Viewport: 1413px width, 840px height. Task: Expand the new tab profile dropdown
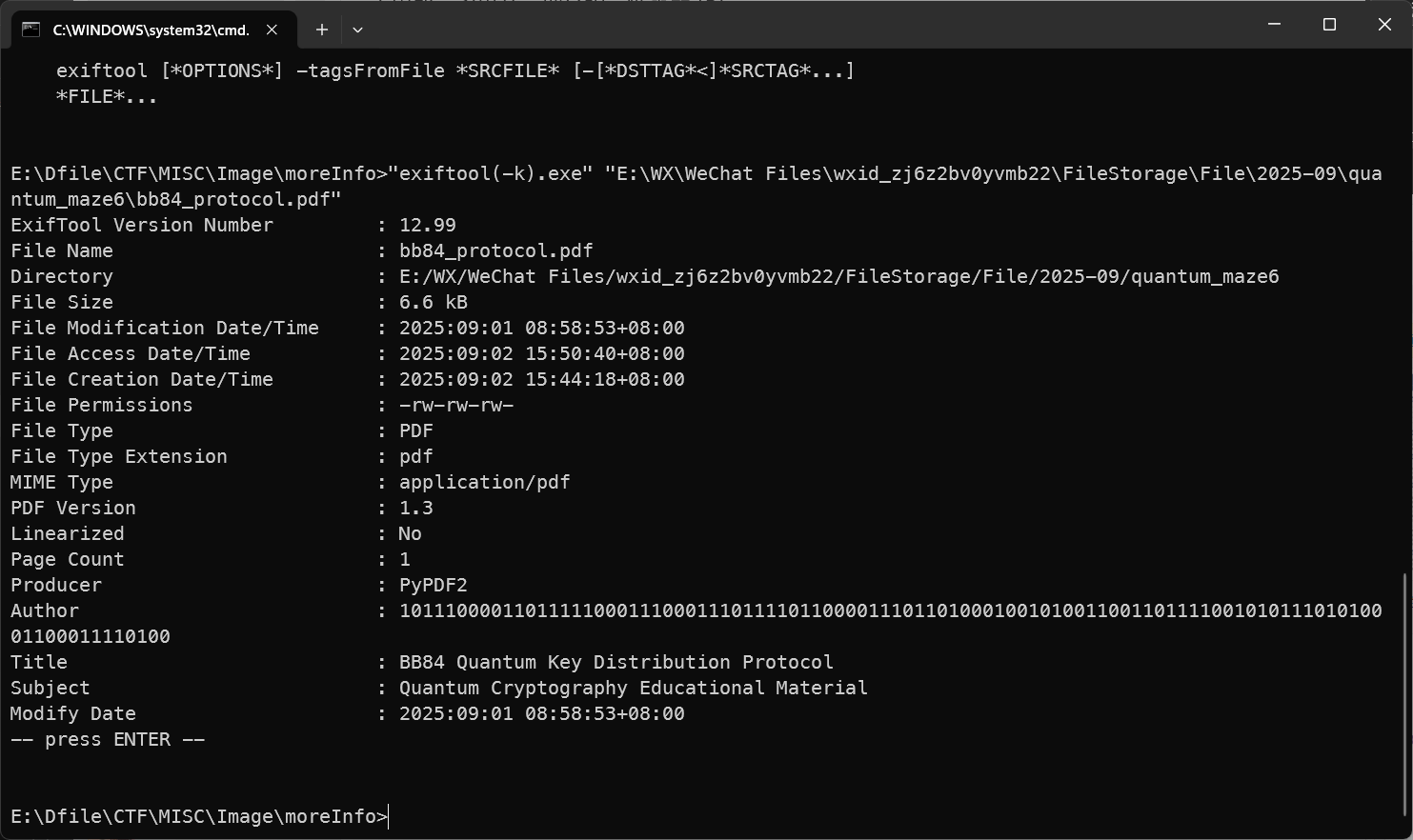point(357,30)
